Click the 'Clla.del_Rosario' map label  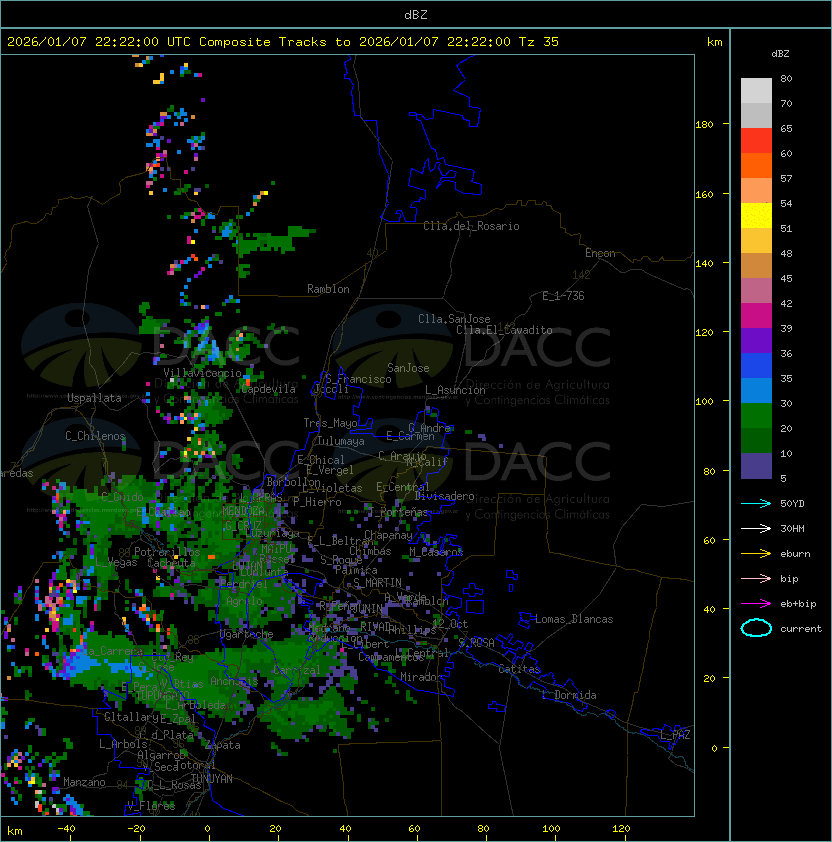[471, 226]
